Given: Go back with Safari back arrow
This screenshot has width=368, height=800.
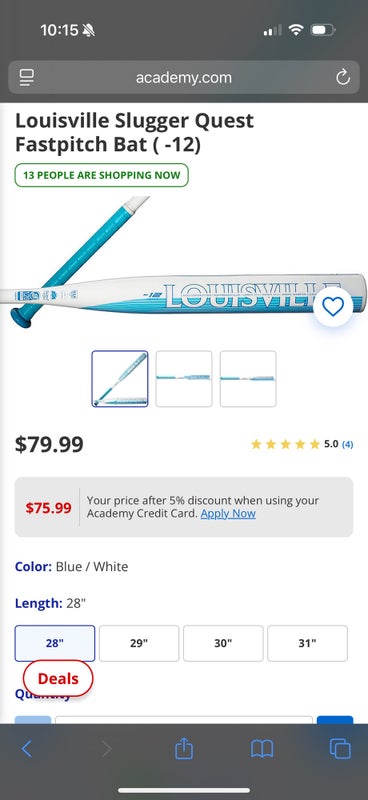Looking at the screenshot, I should pyautogui.click(x=27, y=749).
